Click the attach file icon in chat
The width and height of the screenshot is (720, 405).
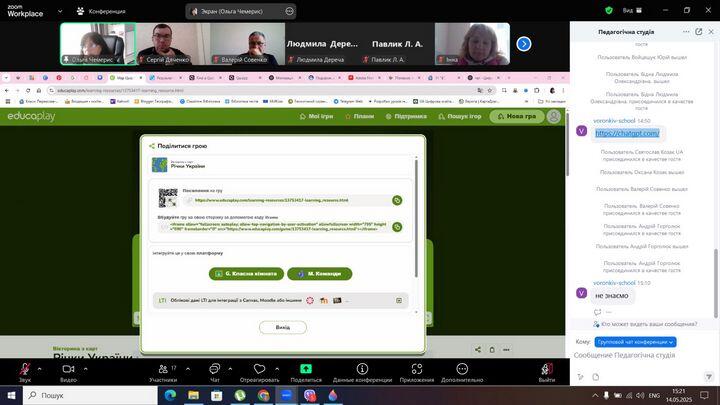(596, 377)
